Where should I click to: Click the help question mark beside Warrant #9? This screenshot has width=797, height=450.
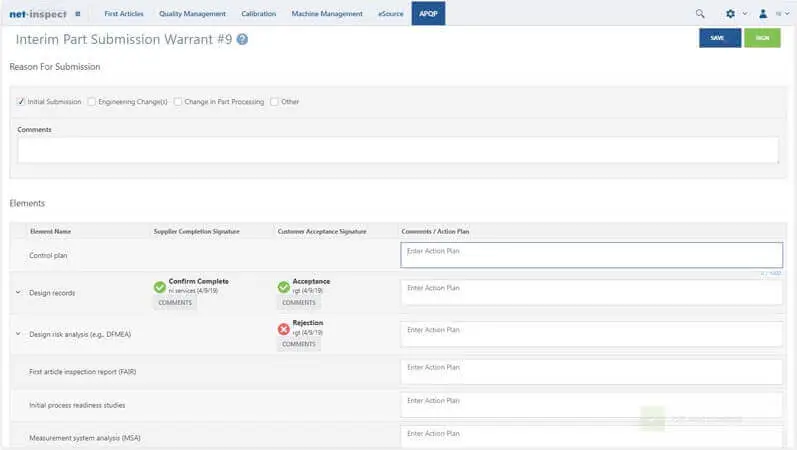tap(242, 39)
